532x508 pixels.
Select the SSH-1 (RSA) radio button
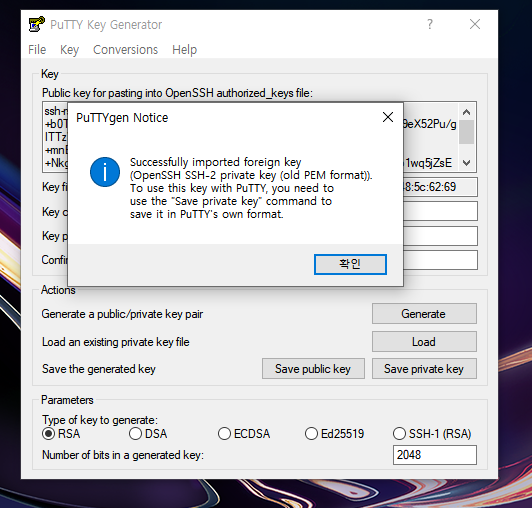click(399, 433)
